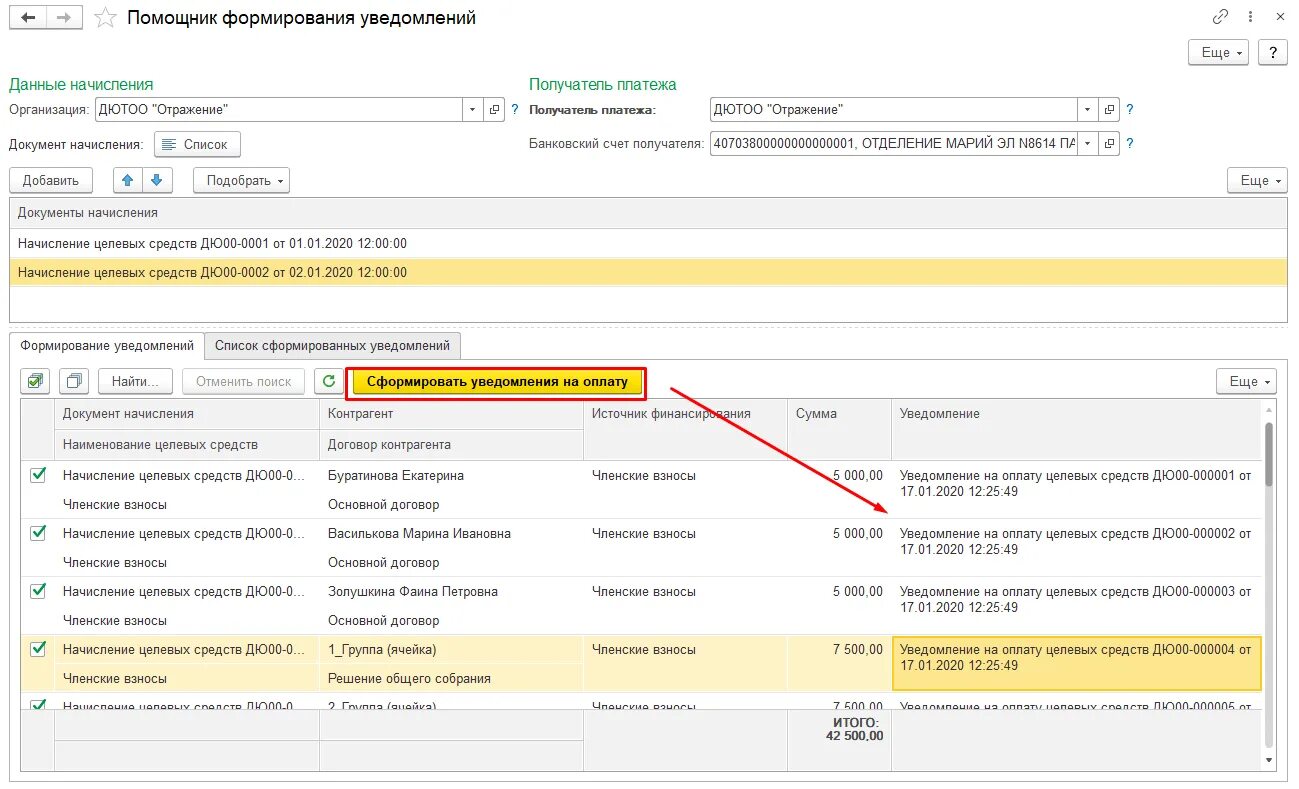The image size is (1299, 789).
Task: Open the Еще menu in the notifications tab toolbar
Action: coord(1246,381)
